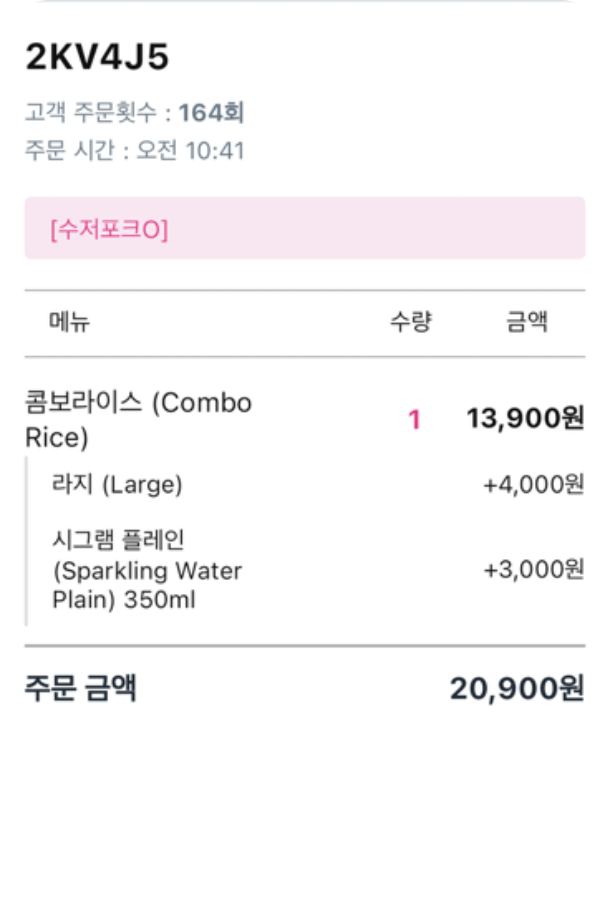Click the 수량 column header
This screenshot has height=898, width=610.
(x=410, y=322)
